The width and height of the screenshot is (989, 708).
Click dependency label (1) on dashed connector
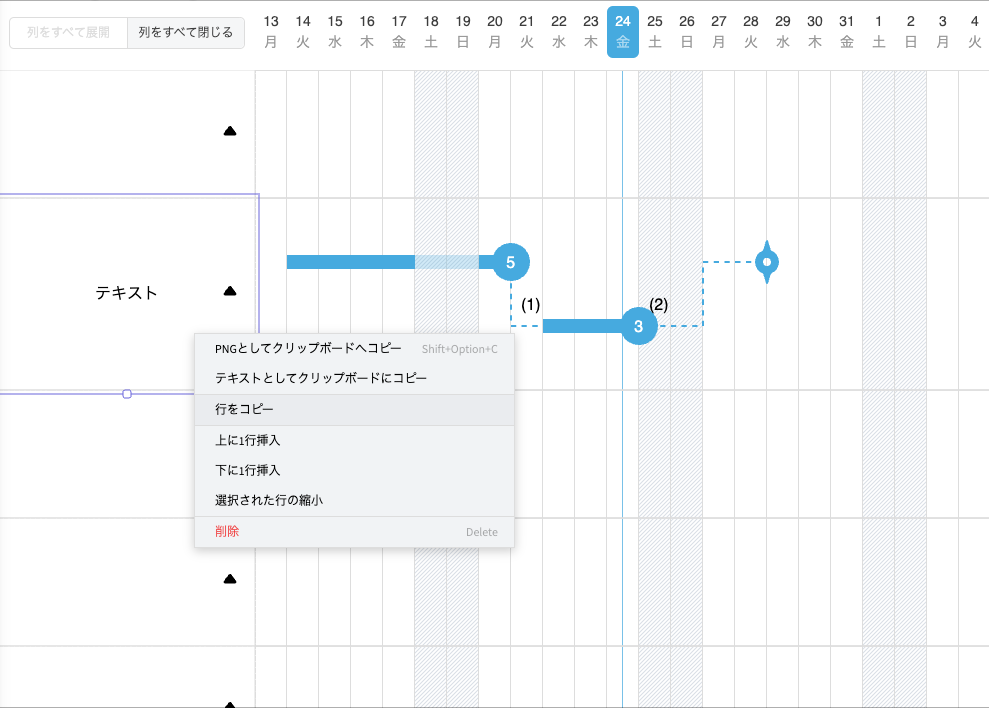(531, 304)
